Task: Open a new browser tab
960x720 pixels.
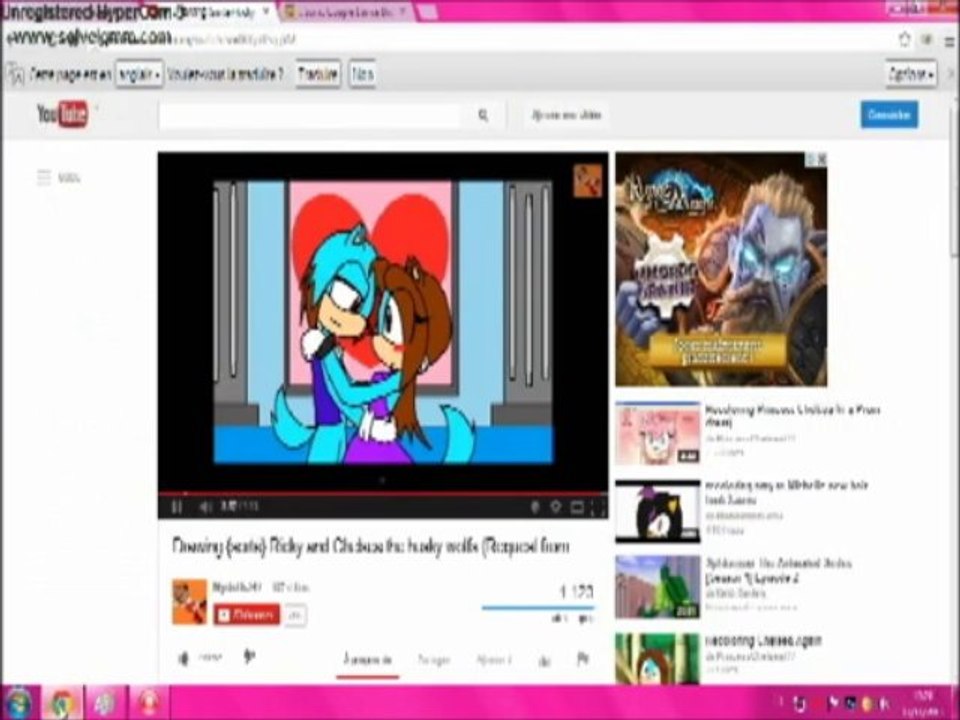Action: [426, 12]
